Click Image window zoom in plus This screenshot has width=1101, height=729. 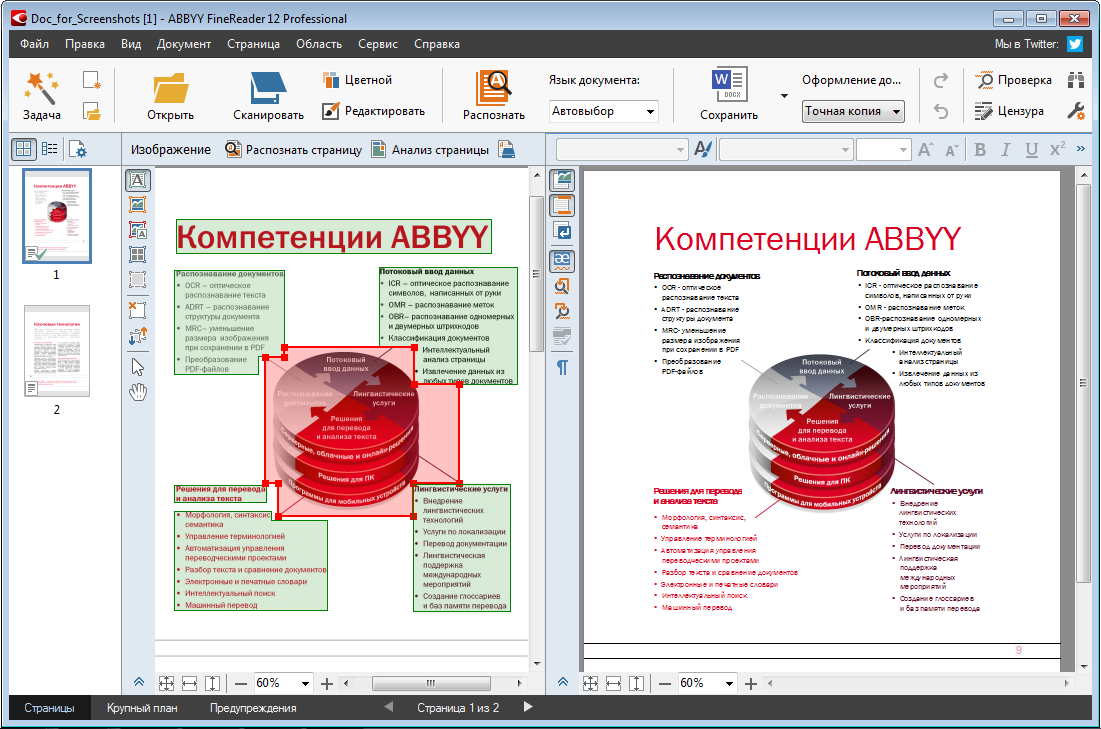(327, 683)
